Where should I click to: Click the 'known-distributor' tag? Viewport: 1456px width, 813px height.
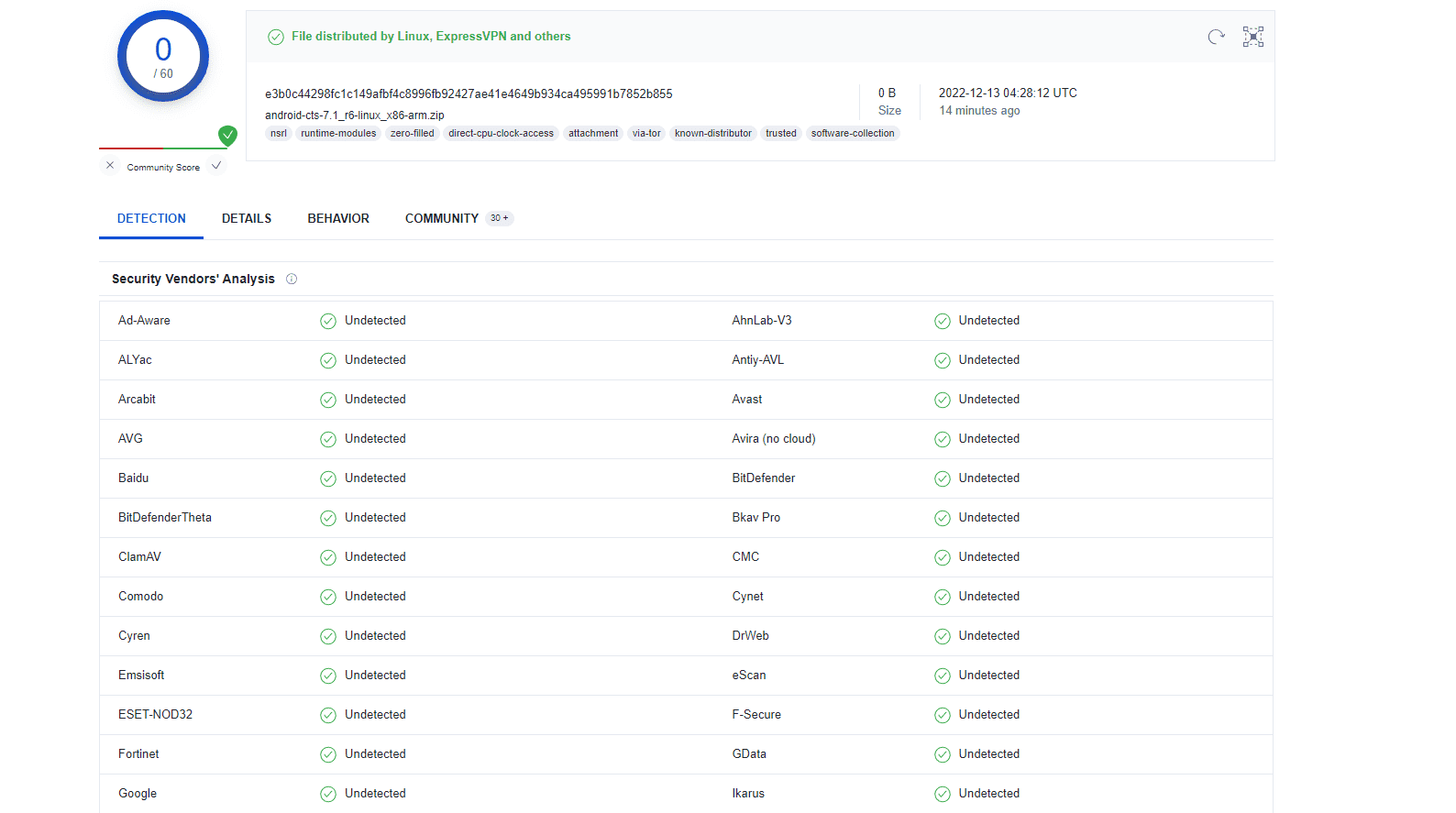click(x=712, y=133)
